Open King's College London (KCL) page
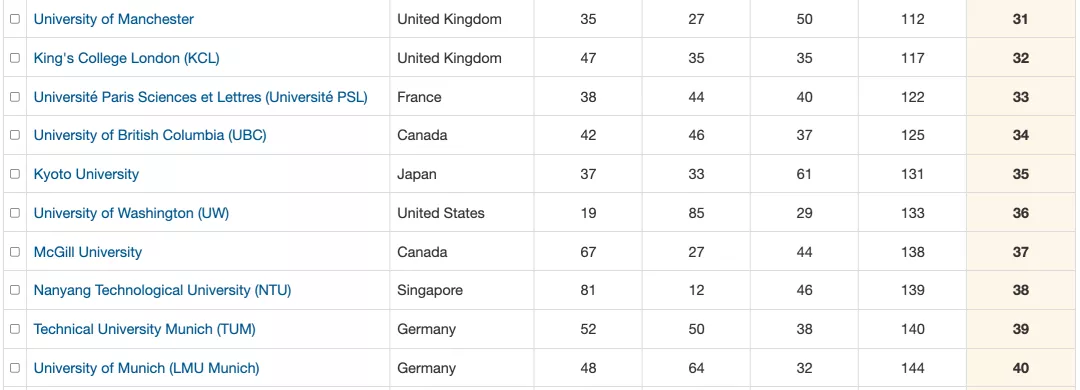This screenshot has height=390, width=1080. click(x=127, y=58)
